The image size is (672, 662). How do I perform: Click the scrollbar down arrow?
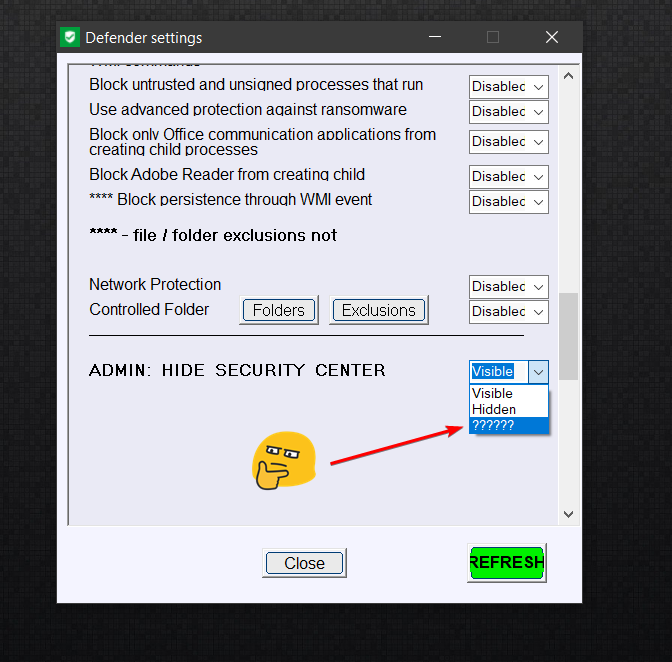click(568, 514)
